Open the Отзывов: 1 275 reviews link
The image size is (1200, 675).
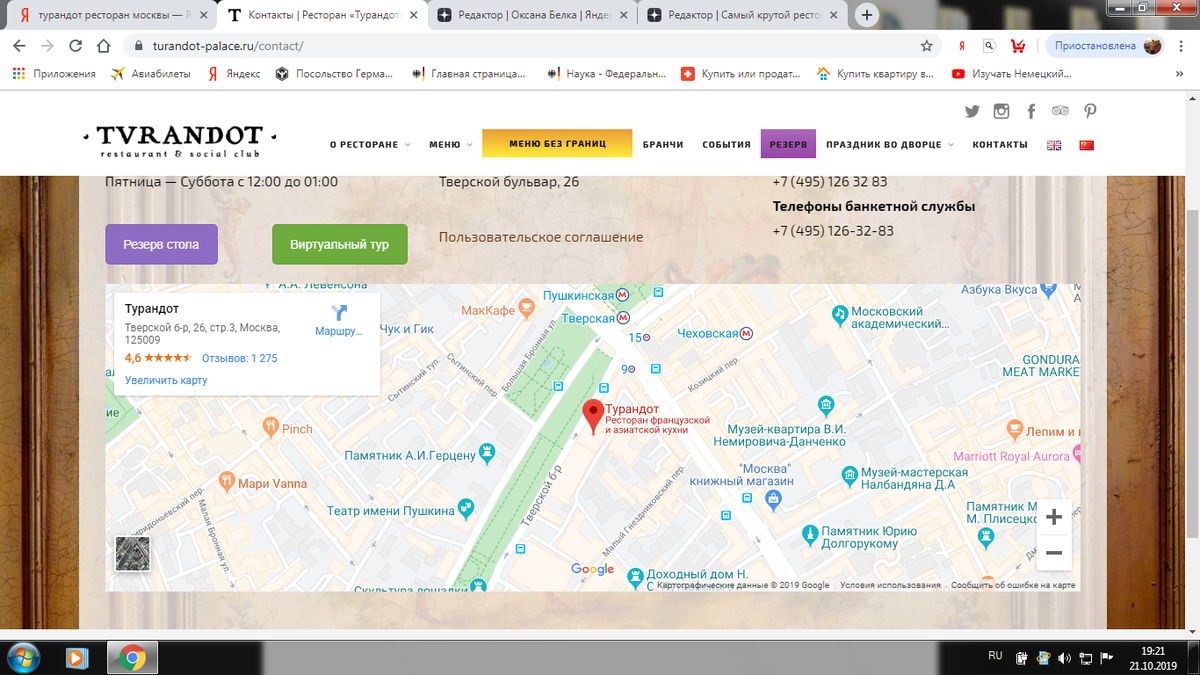tap(239, 358)
